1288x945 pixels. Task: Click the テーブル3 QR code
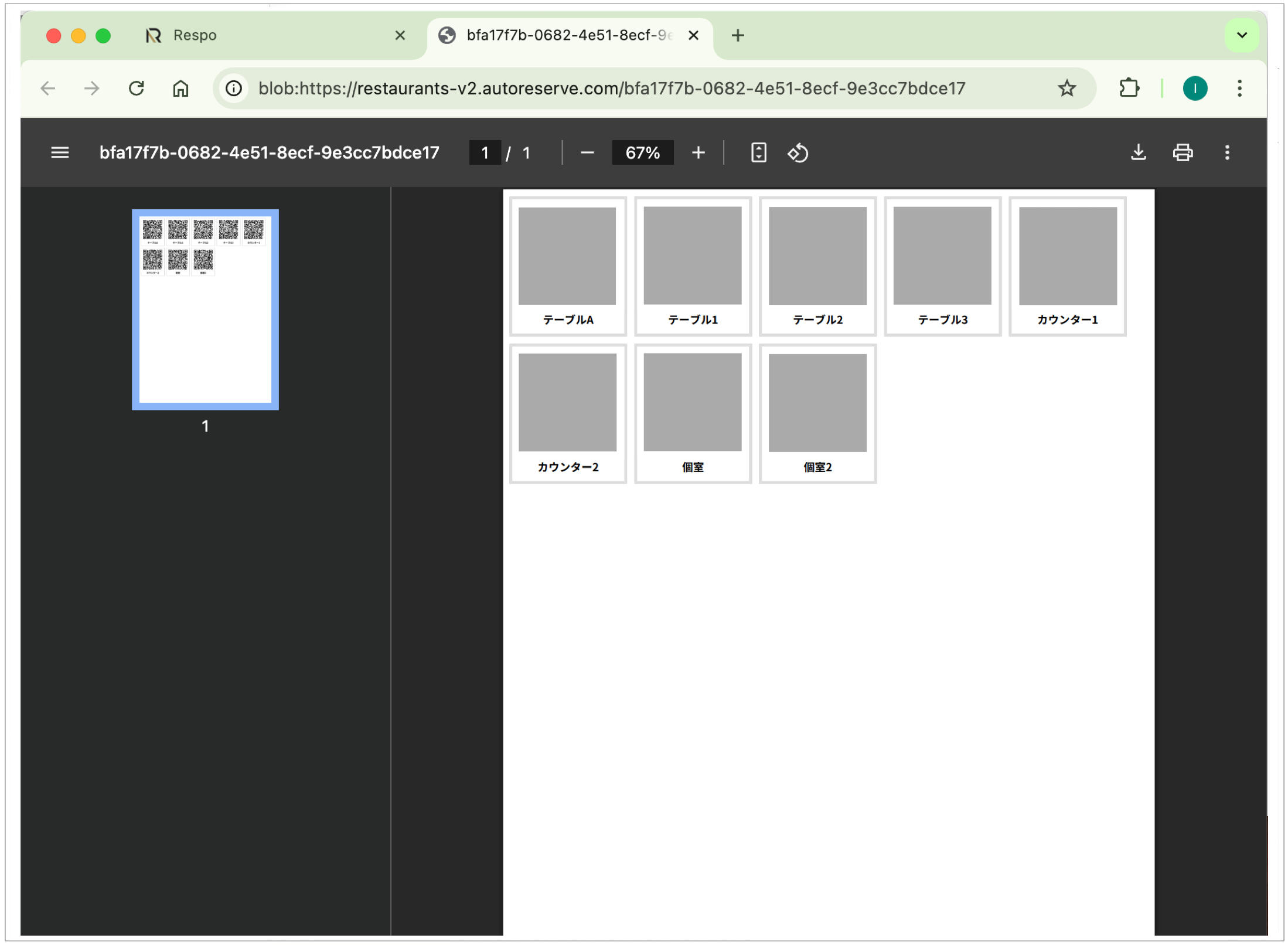pos(942,256)
